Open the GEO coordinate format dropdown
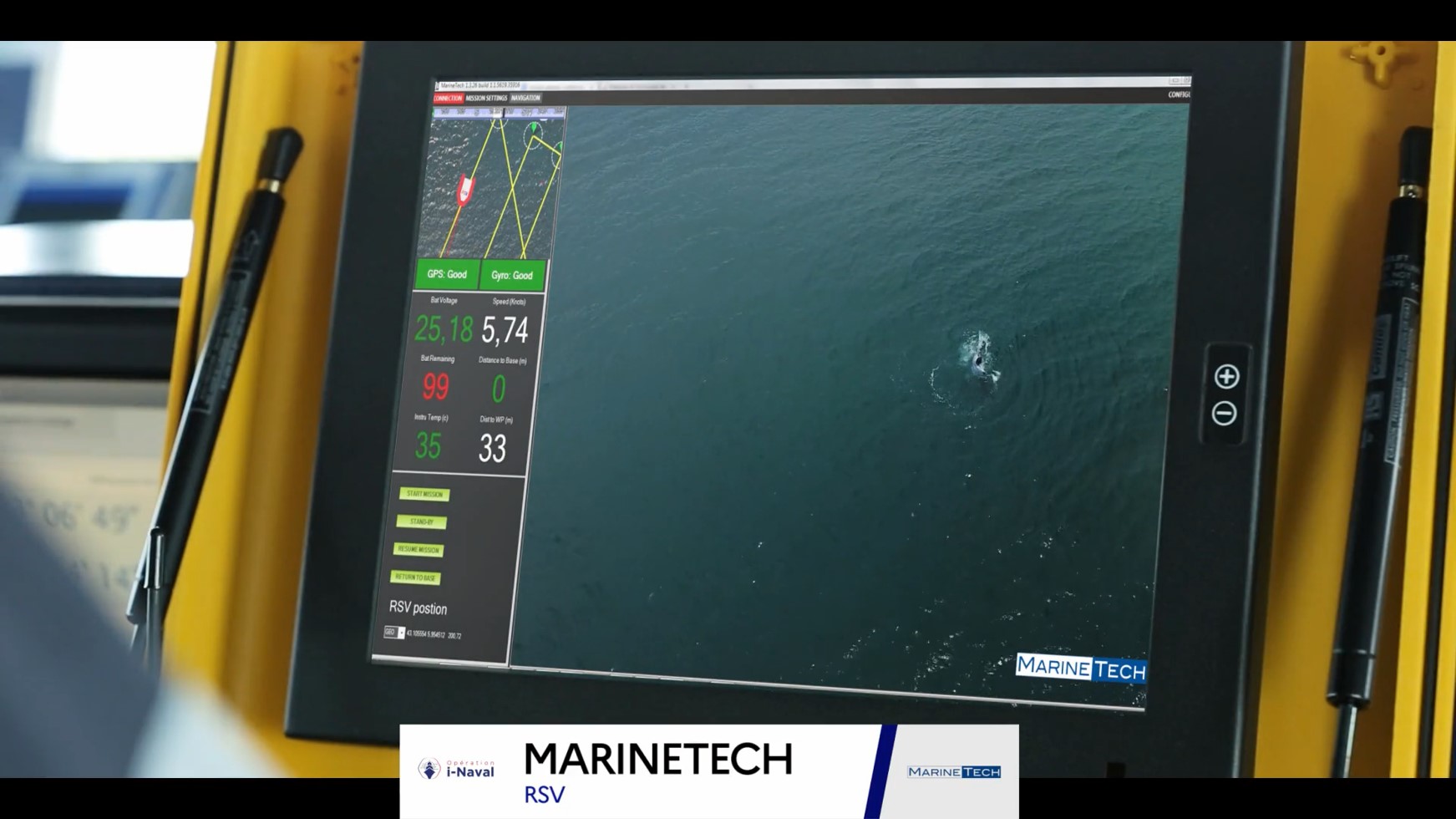Image resolution: width=1456 pixels, height=819 pixels. (401, 633)
